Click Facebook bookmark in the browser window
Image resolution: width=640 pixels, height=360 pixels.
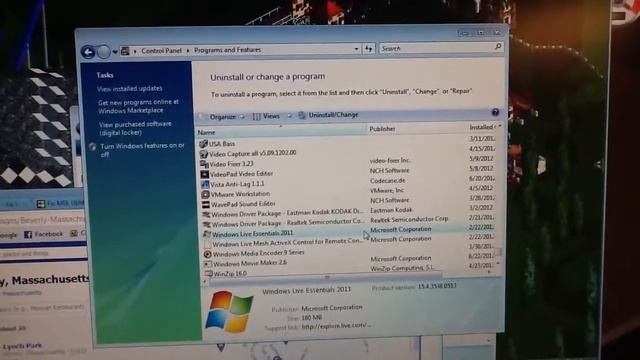[44, 234]
